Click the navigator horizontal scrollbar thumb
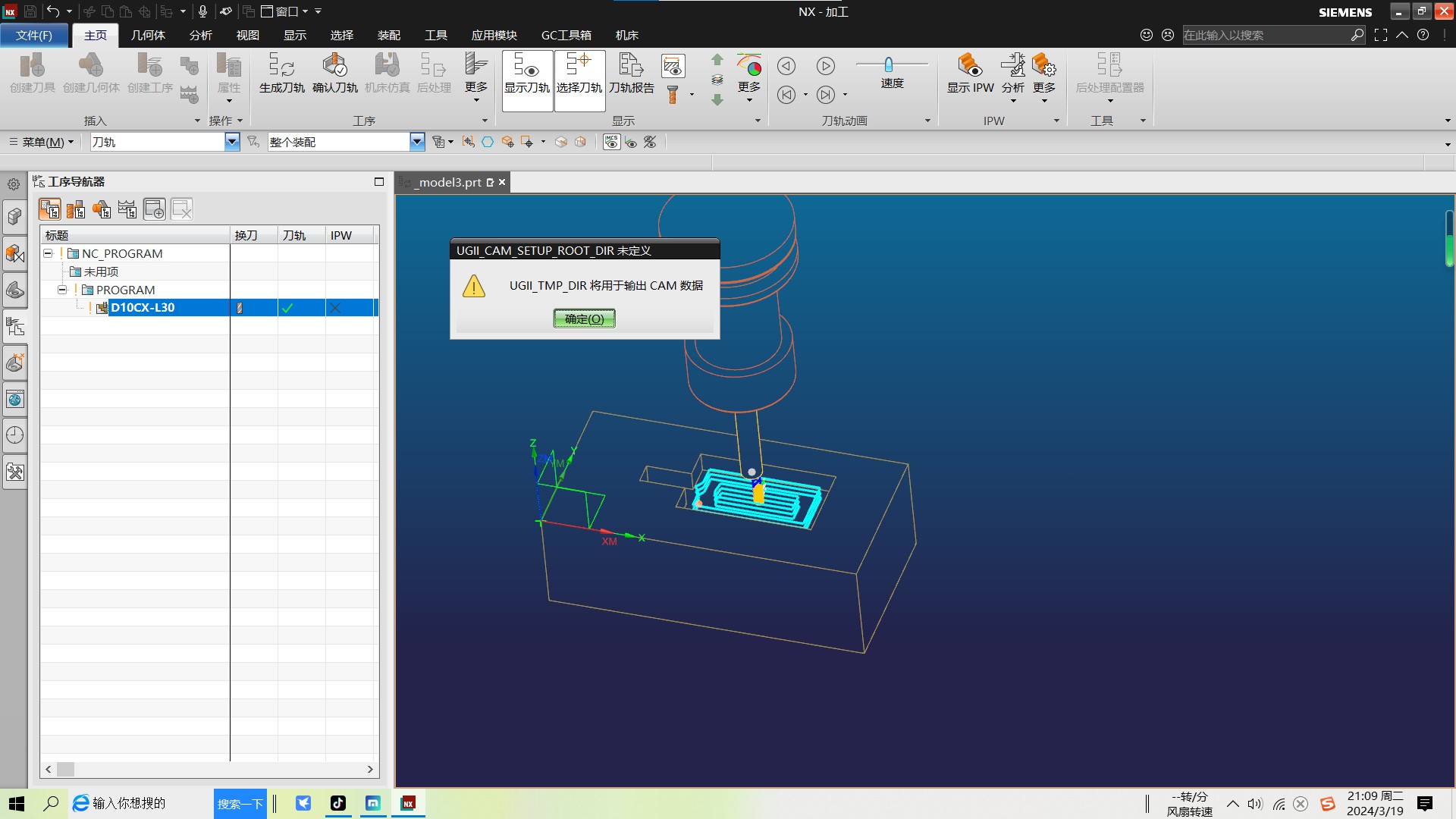The width and height of the screenshot is (1456, 819). coord(66,769)
